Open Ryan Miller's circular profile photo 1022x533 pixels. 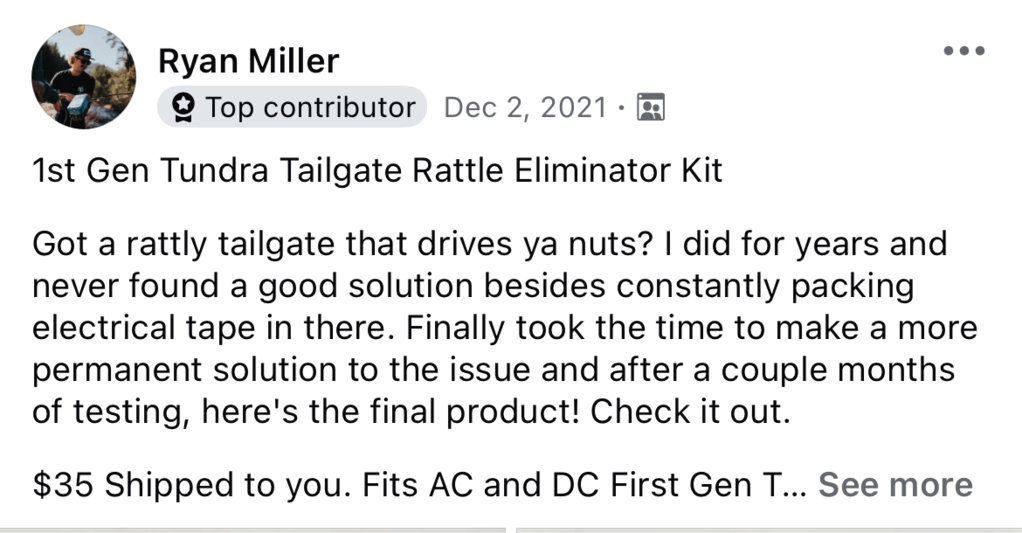tap(83, 76)
